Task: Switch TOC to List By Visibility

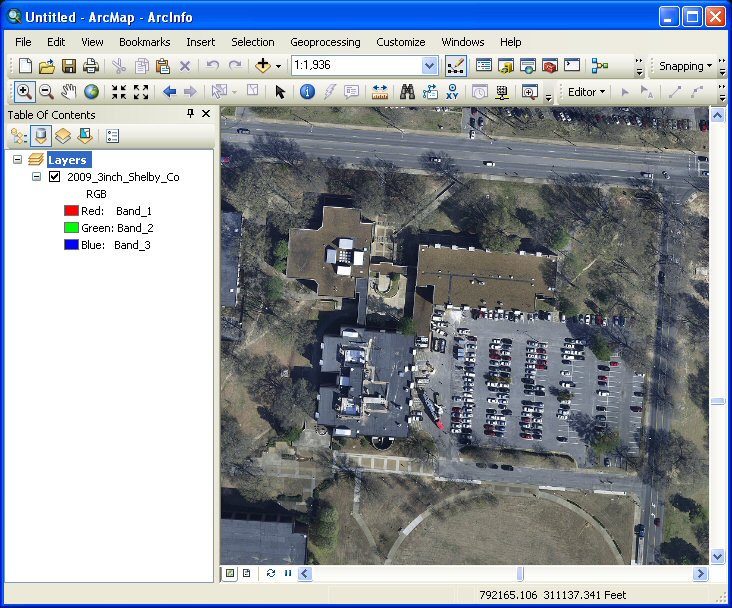Action: pyautogui.click(x=63, y=136)
